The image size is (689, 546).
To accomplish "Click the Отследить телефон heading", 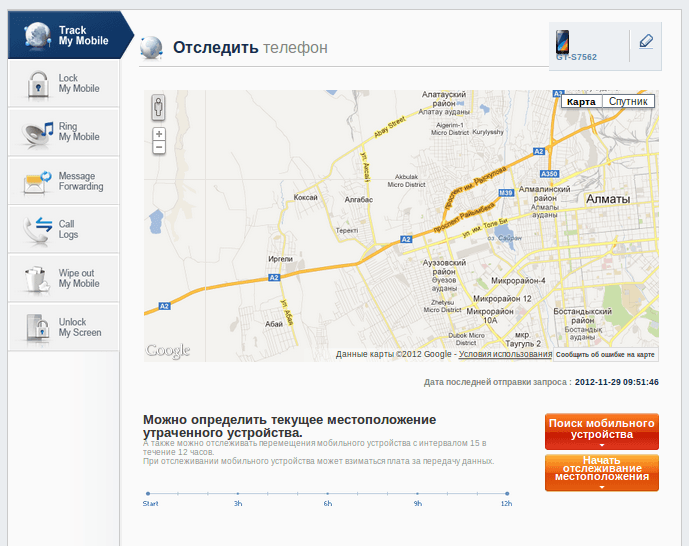I will coord(250,47).
